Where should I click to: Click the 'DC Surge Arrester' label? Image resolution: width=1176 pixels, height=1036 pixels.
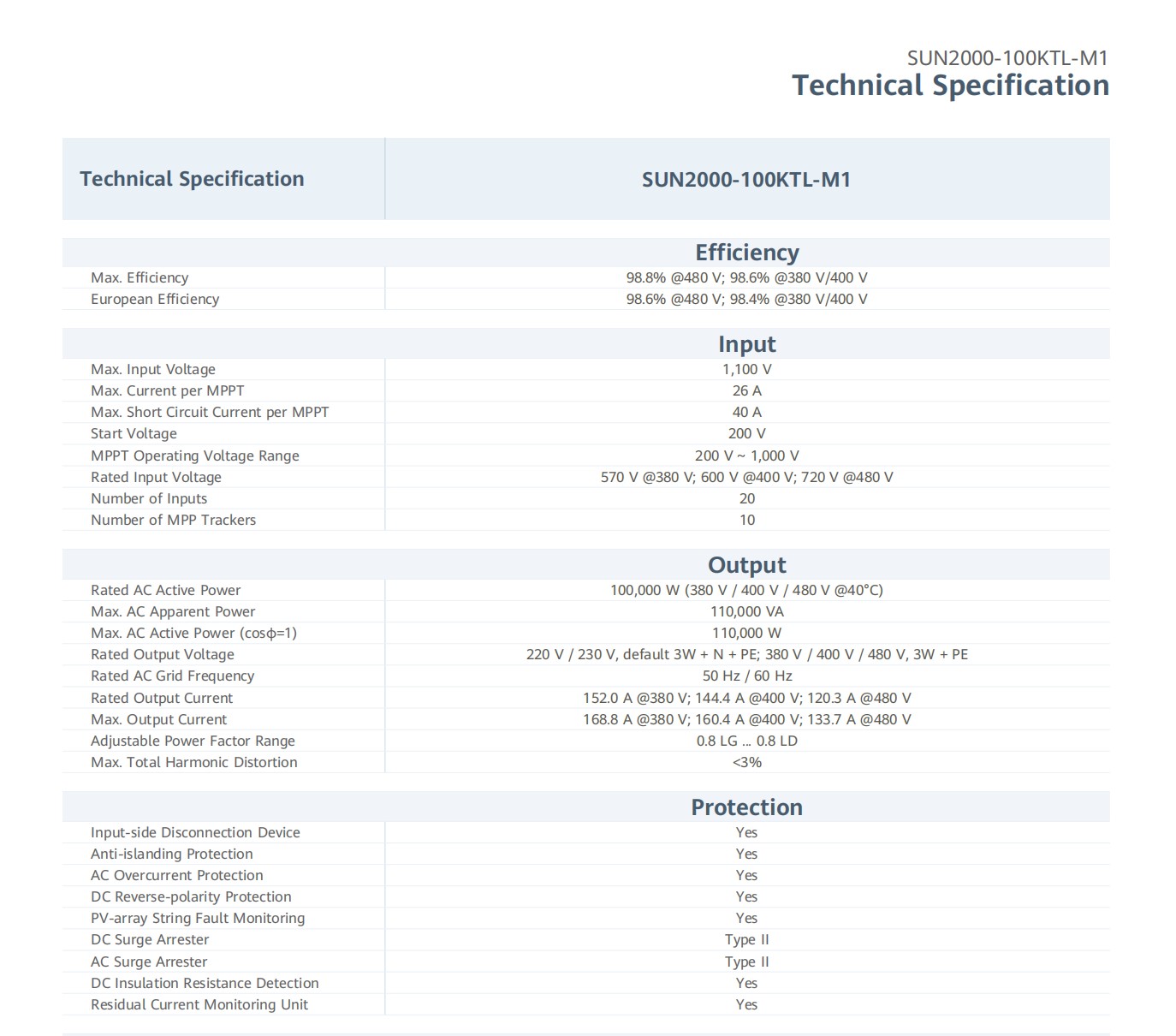pyautogui.click(x=150, y=939)
